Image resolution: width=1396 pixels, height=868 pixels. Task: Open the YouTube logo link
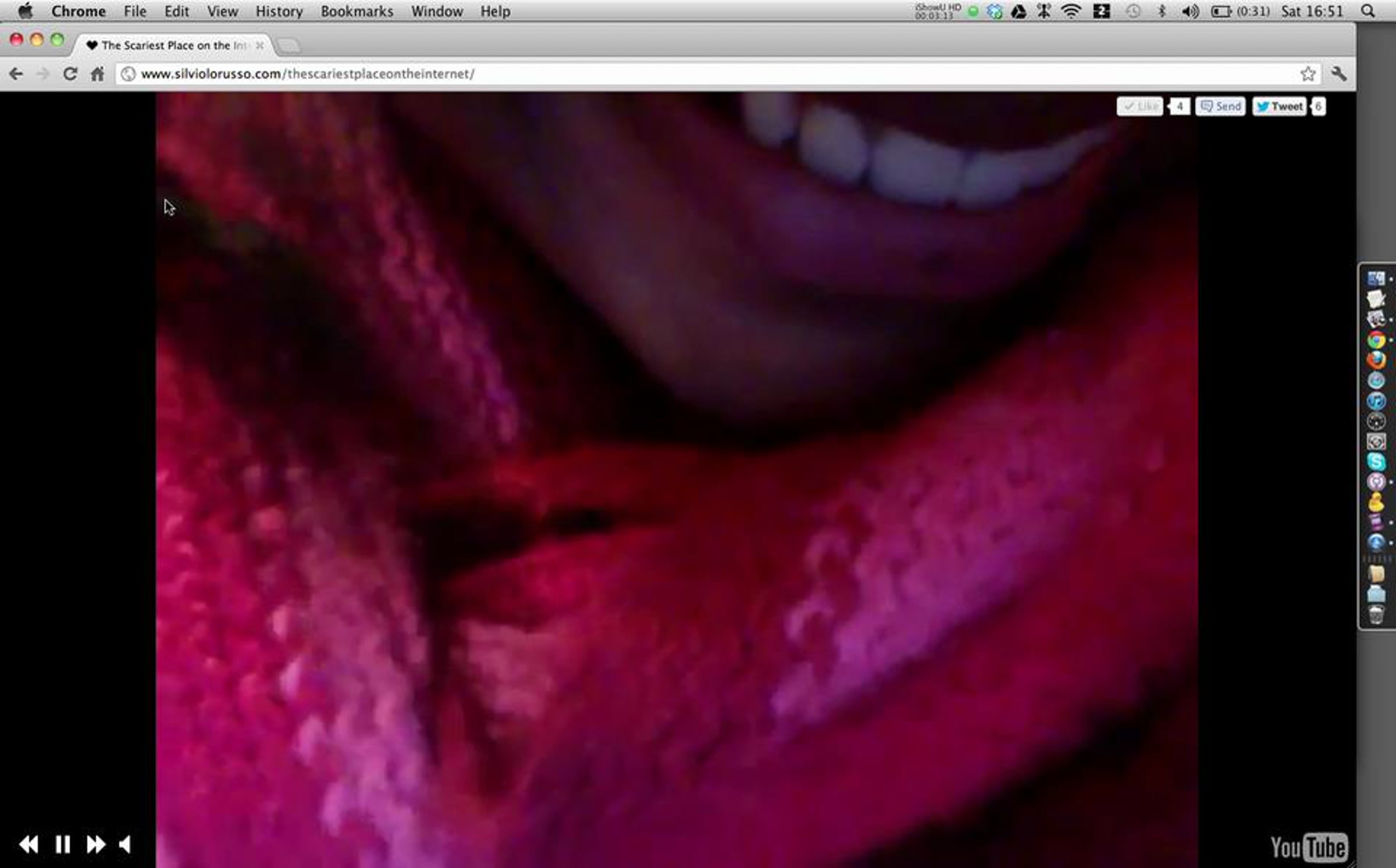pos(1309,847)
